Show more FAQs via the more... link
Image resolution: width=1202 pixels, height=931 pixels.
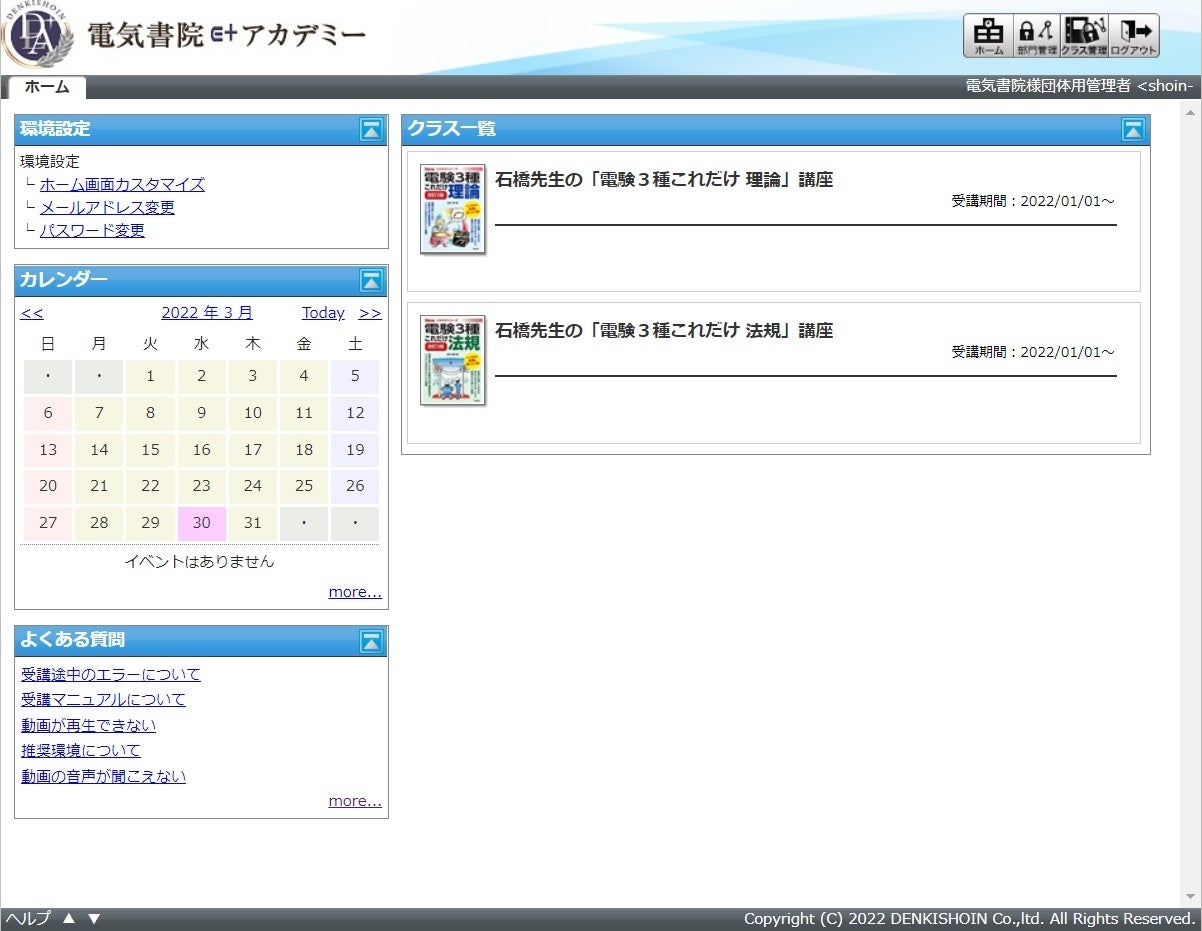pos(355,800)
